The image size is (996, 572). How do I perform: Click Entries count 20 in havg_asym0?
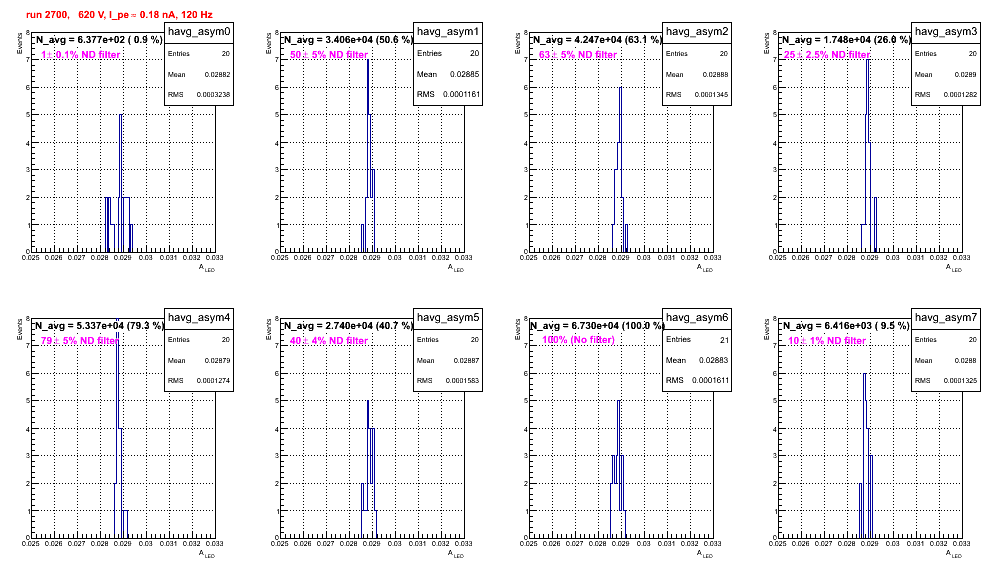[226, 54]
